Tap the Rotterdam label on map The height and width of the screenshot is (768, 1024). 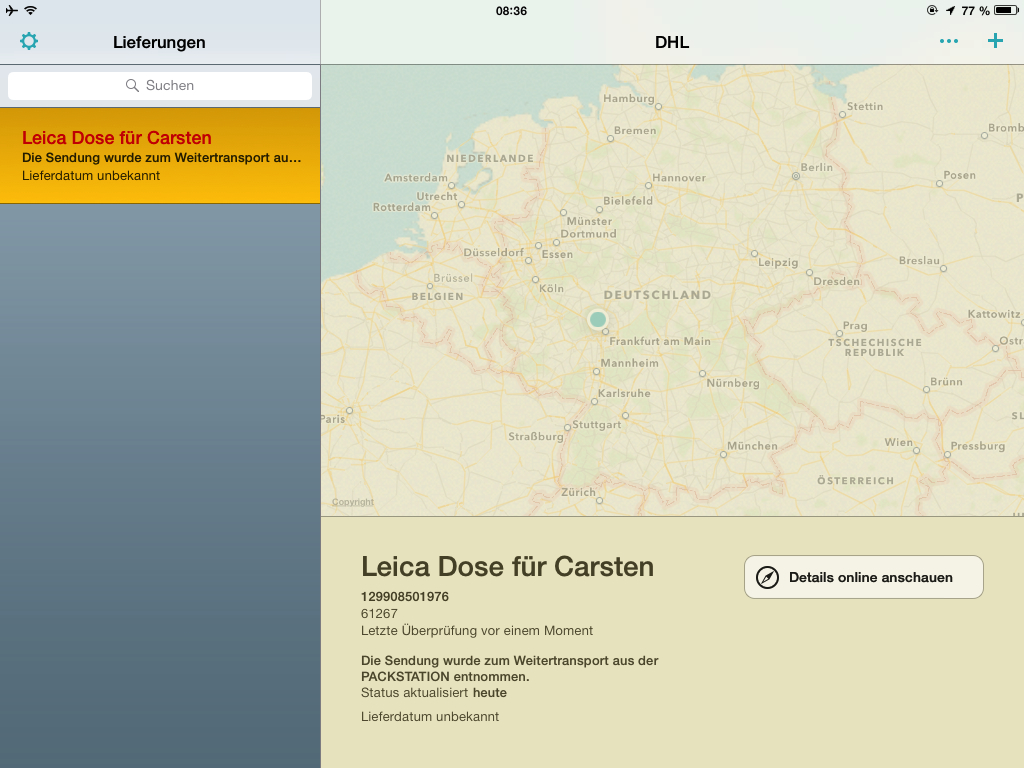402,207
